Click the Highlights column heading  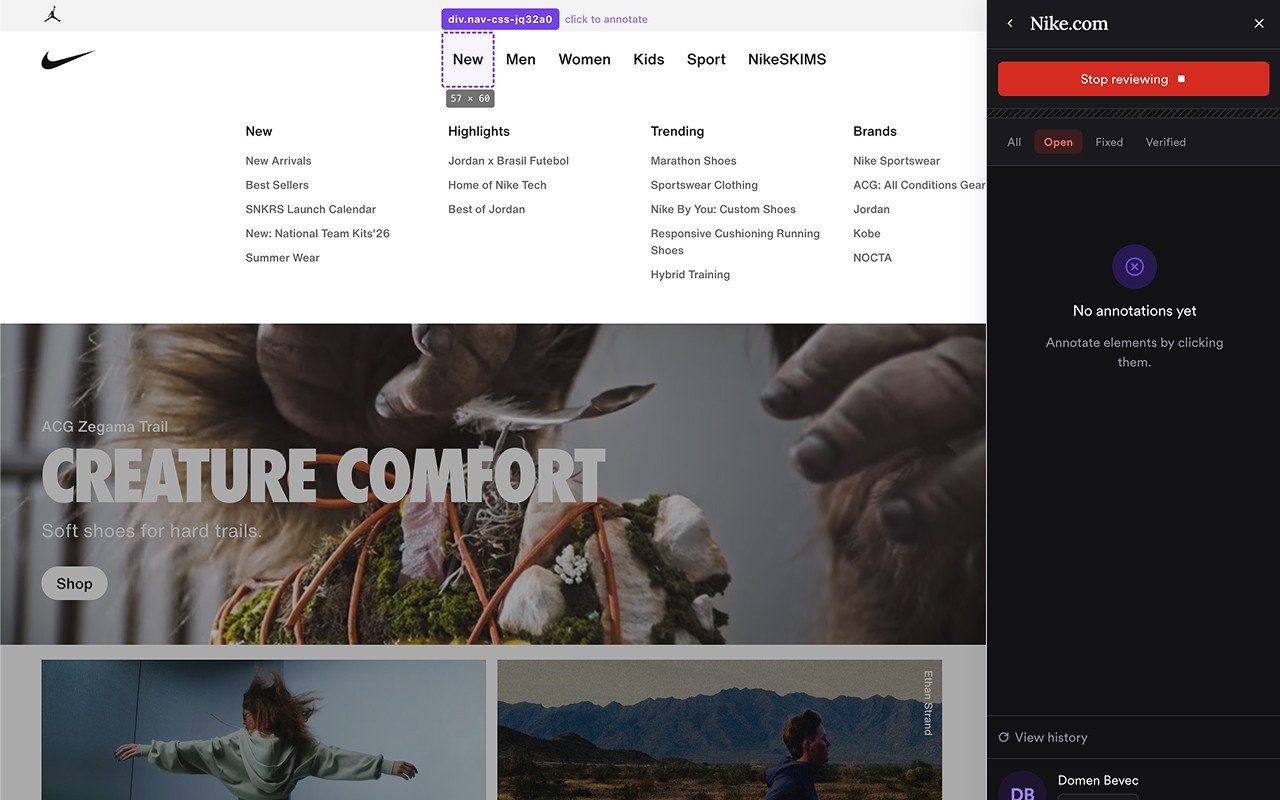479,131
